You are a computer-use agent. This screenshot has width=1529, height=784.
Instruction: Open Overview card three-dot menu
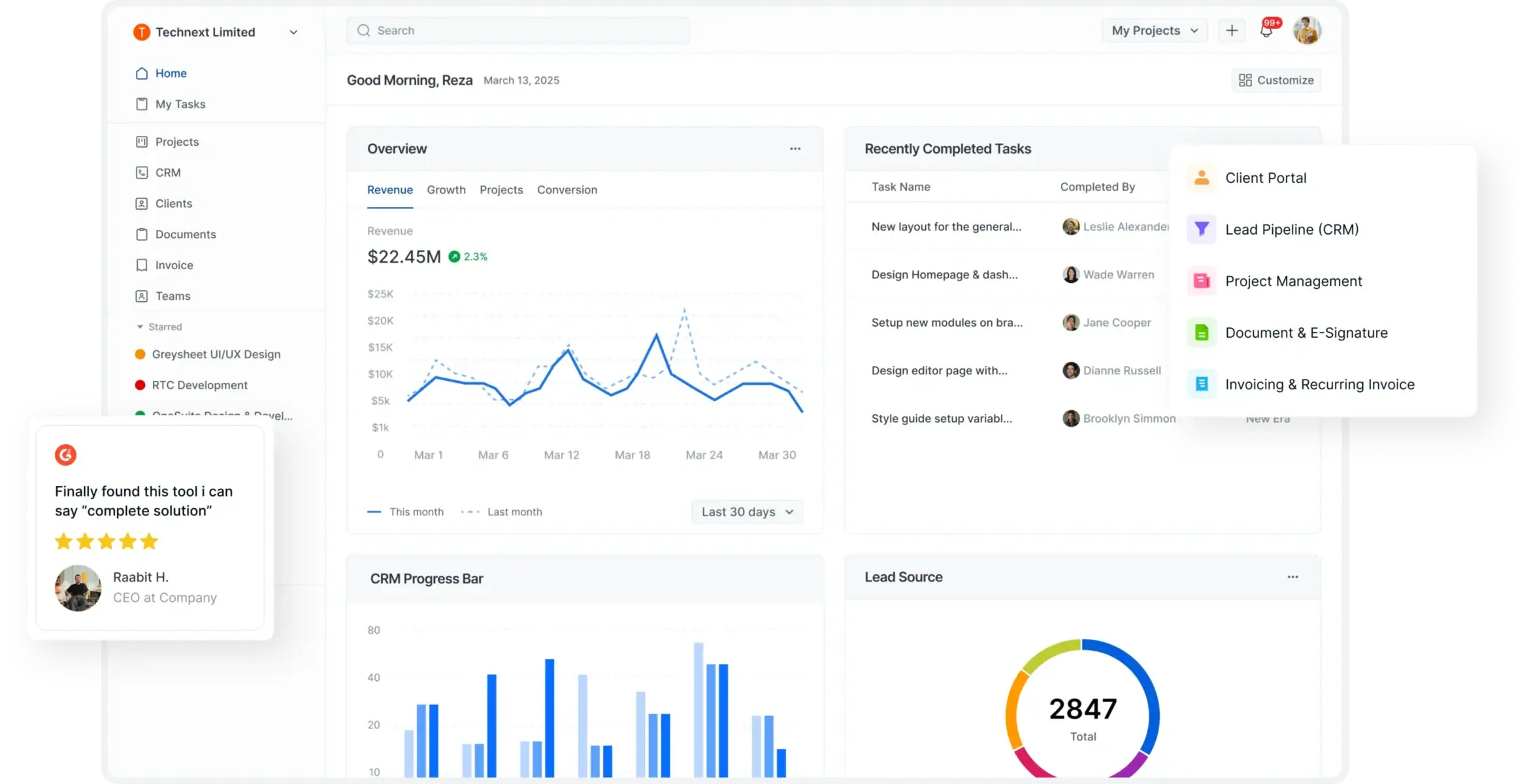(x=795, y=149)
